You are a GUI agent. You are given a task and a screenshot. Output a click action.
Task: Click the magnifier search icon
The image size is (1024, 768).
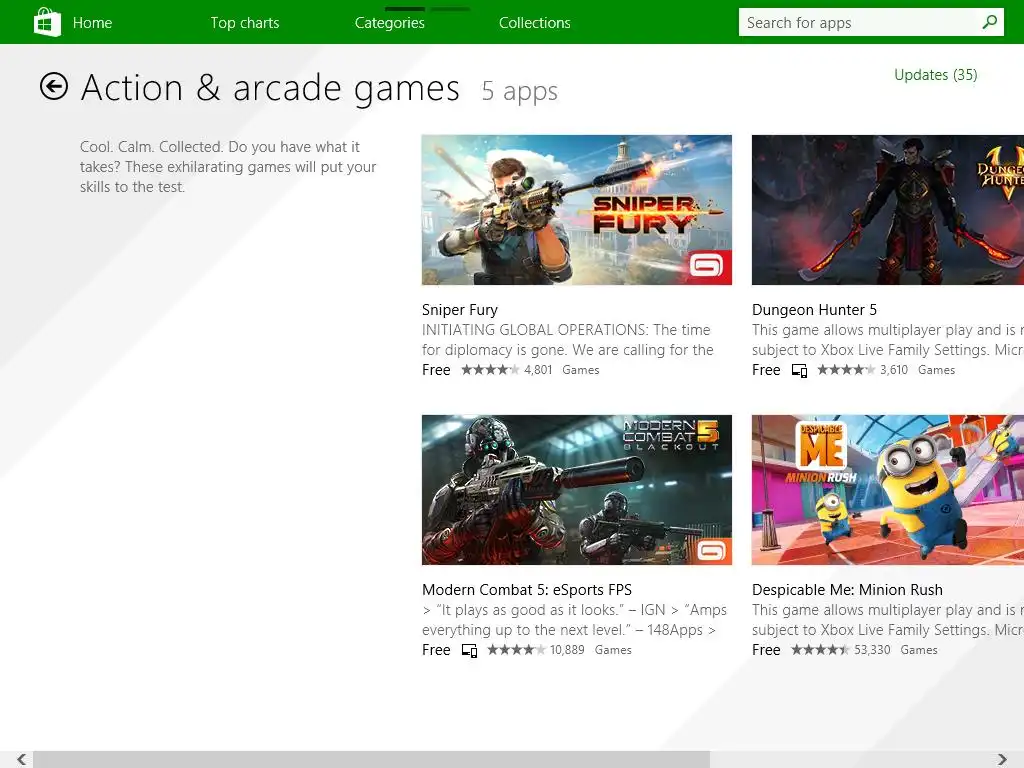989,22
